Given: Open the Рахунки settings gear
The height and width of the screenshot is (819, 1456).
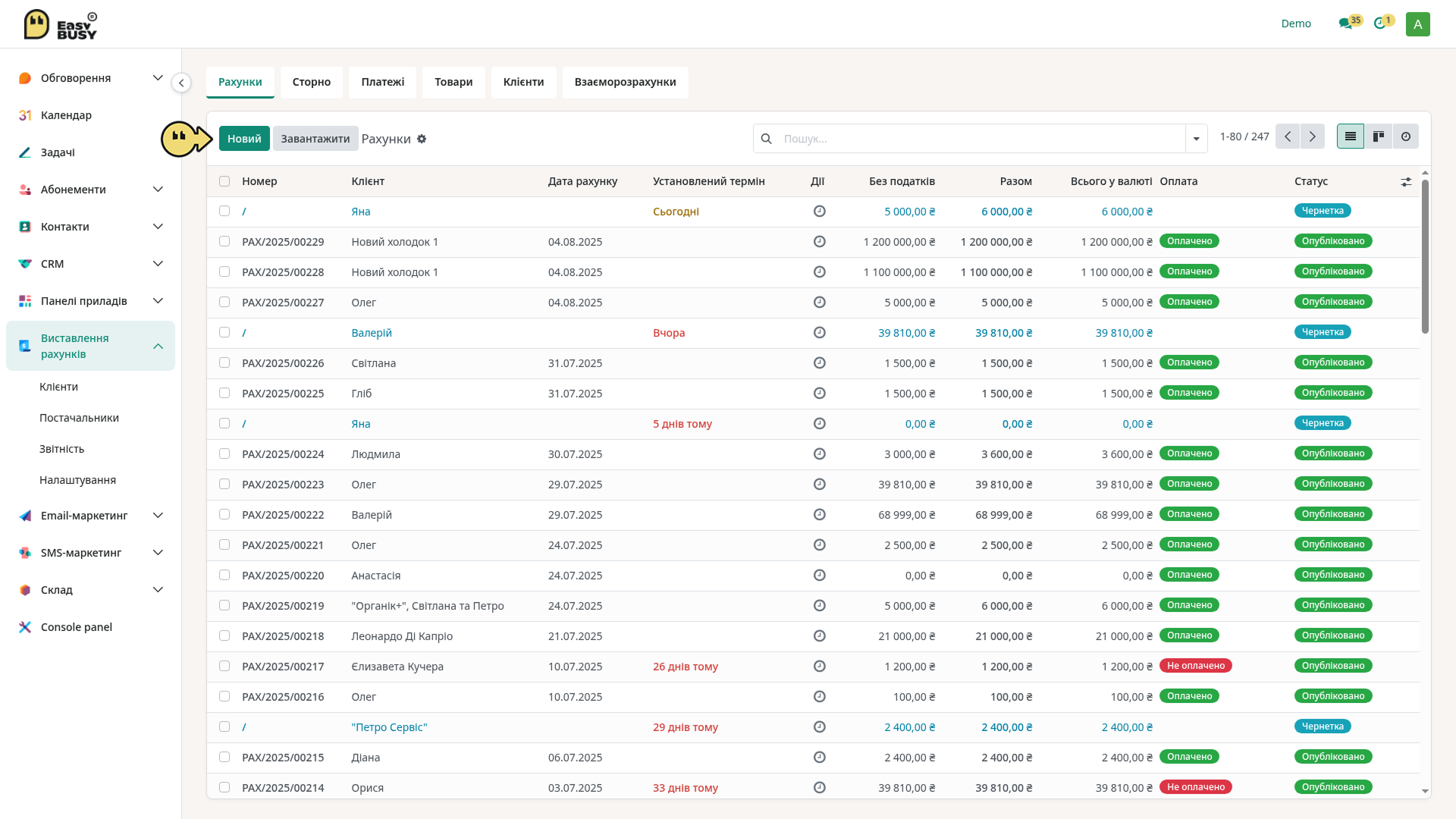Looking at the screenshot, I should click(x=422, y=139).
